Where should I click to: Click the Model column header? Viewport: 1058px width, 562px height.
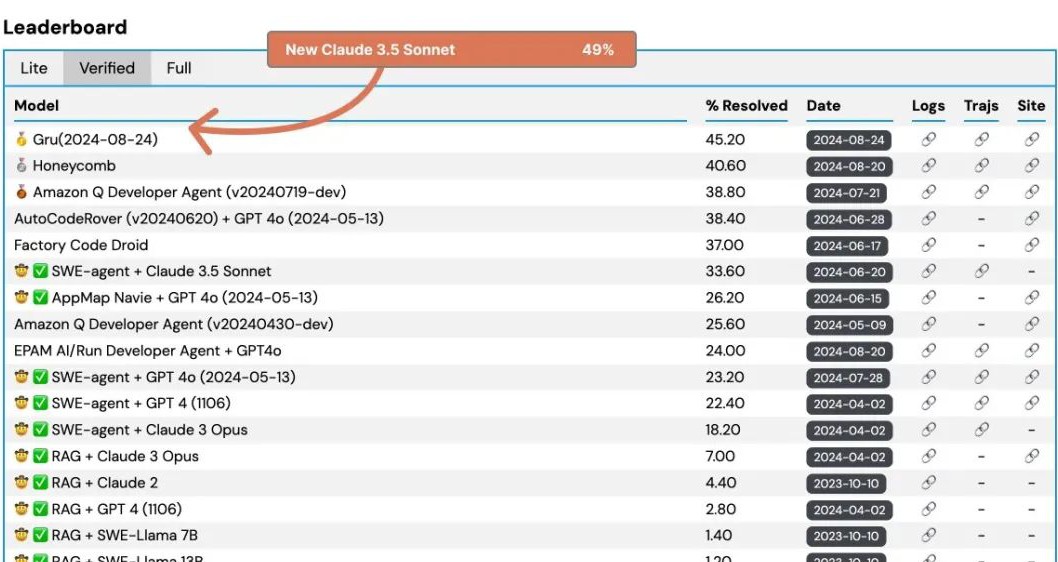pyautogui.click(x=36, y=106)
